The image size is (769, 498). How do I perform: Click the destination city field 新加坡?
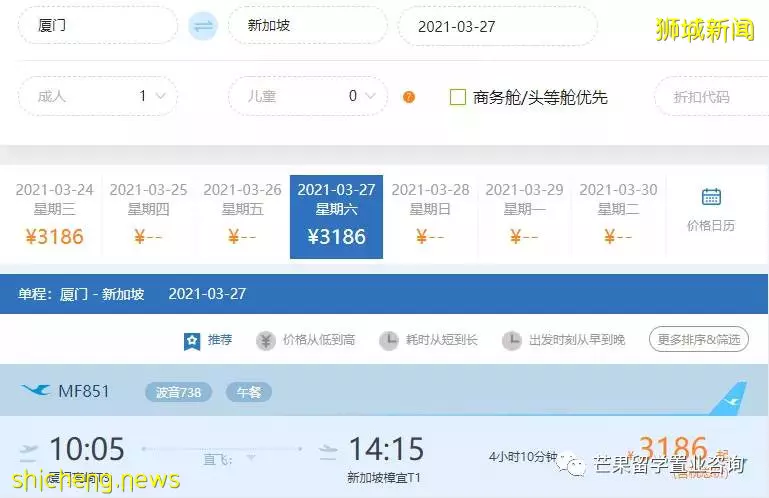pyautogui.click(x=308, y=26)
